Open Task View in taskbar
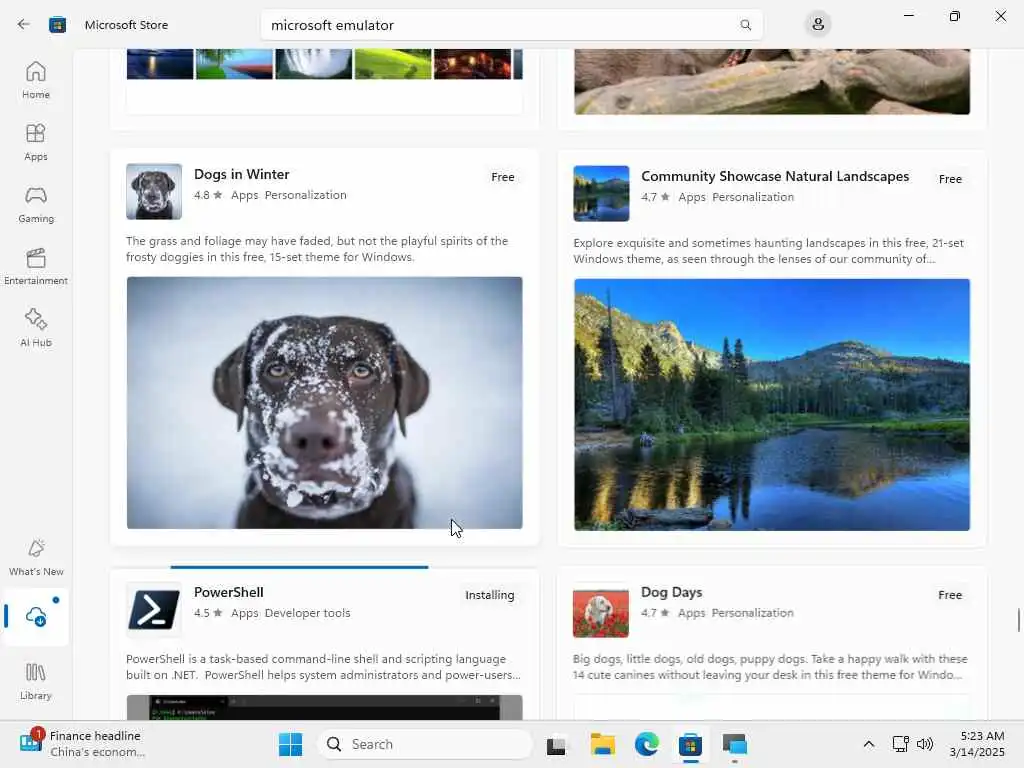Viewport: 1024px width, 768px height. [556, 744]
